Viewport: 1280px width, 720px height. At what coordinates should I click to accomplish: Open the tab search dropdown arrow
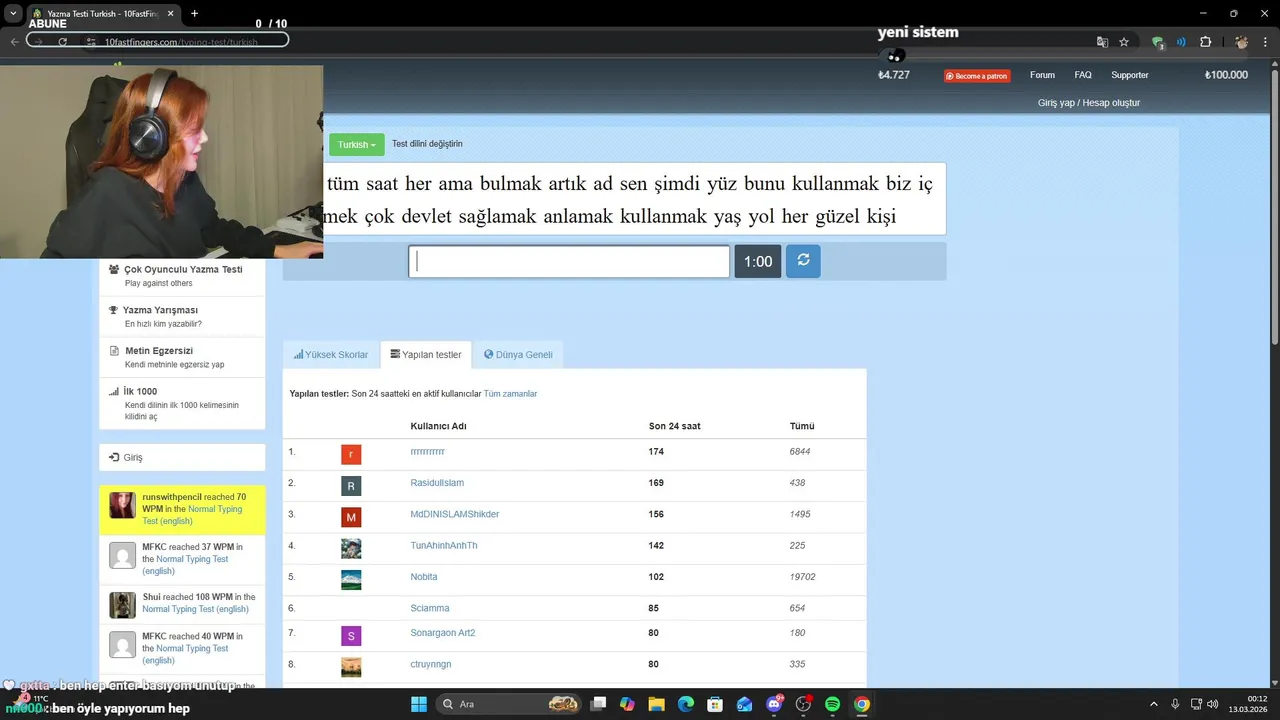[x=13, y=13]
